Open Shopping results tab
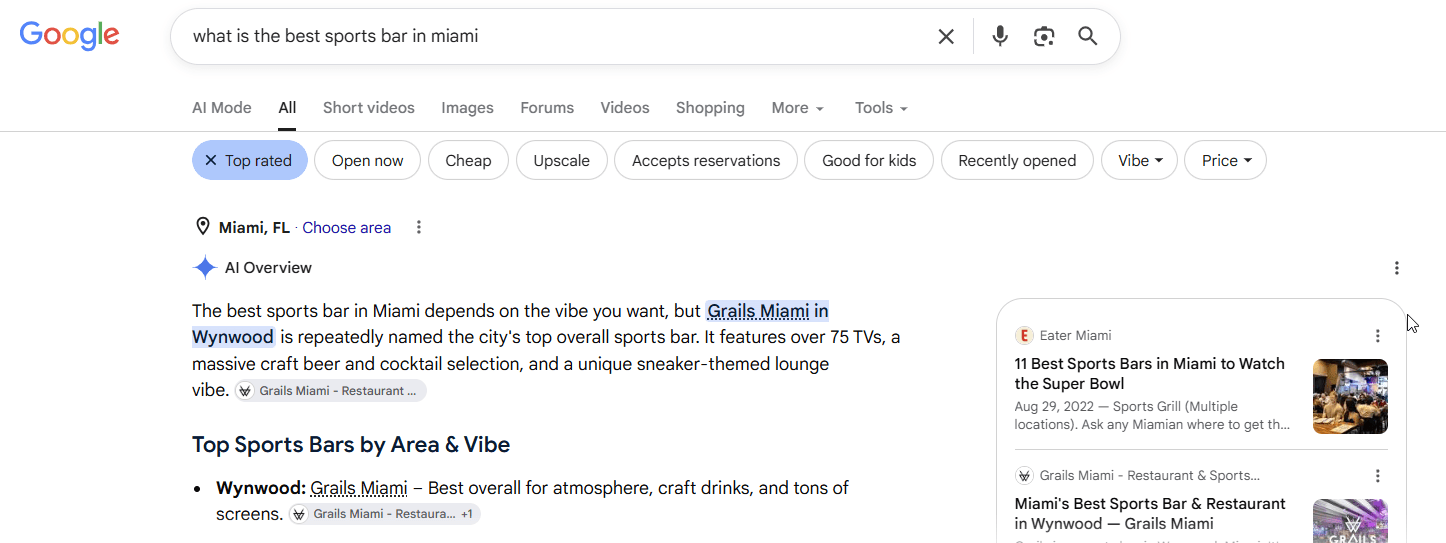The image size is (1446, 543). (x=710, y=108)
